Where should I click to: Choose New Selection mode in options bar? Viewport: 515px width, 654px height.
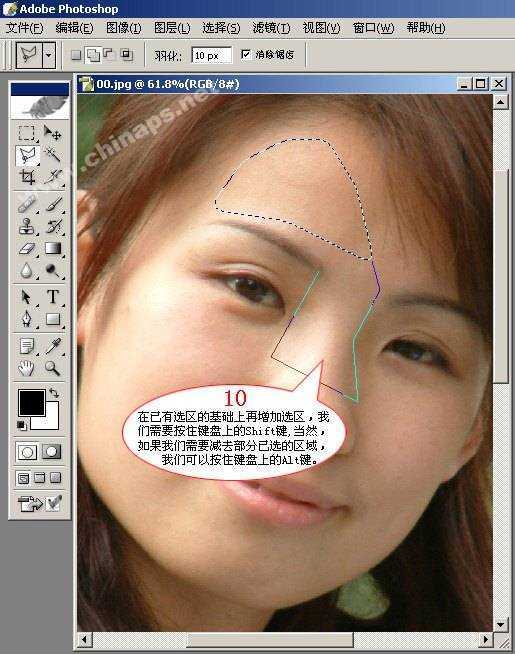(76, 55)
